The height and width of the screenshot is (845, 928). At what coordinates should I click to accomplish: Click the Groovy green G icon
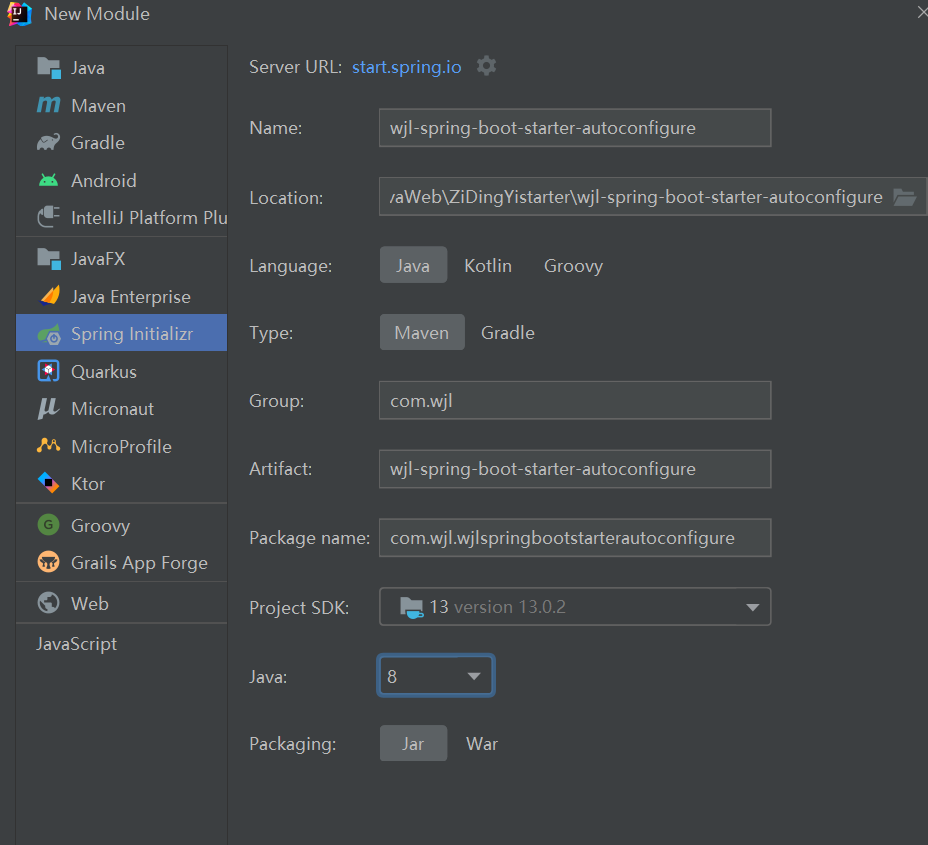click(49, 524)
